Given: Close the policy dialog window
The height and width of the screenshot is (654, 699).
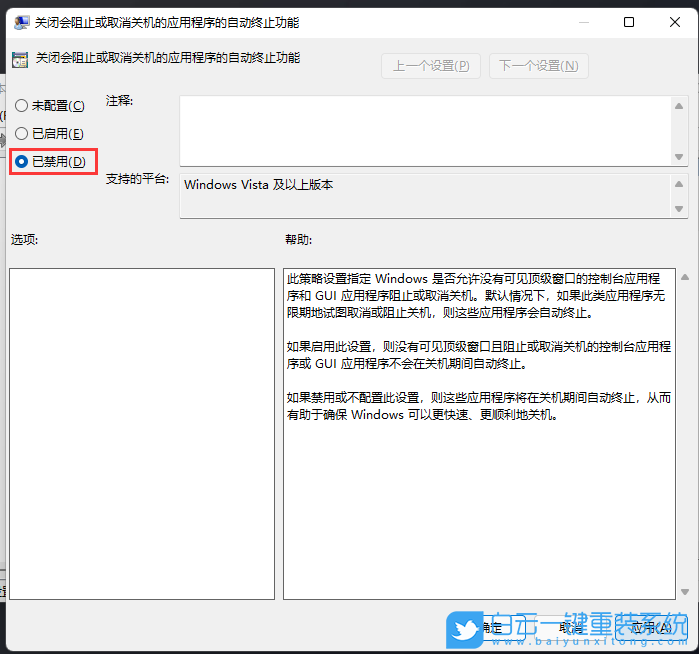Looking at the screenshot, I should (x=675, y=22).
